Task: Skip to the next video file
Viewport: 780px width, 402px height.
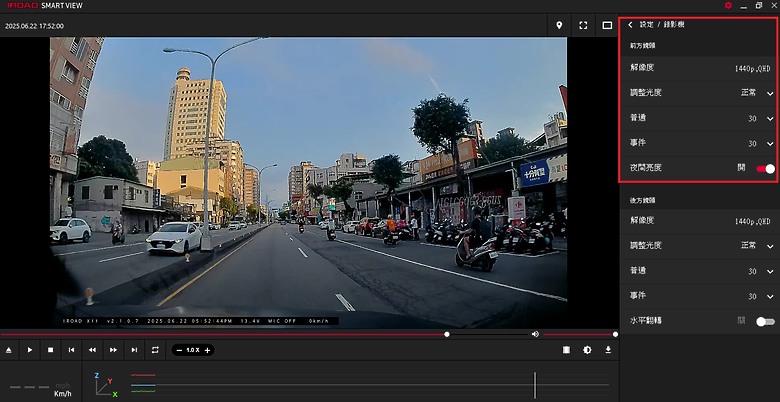Action: [134, 350]
